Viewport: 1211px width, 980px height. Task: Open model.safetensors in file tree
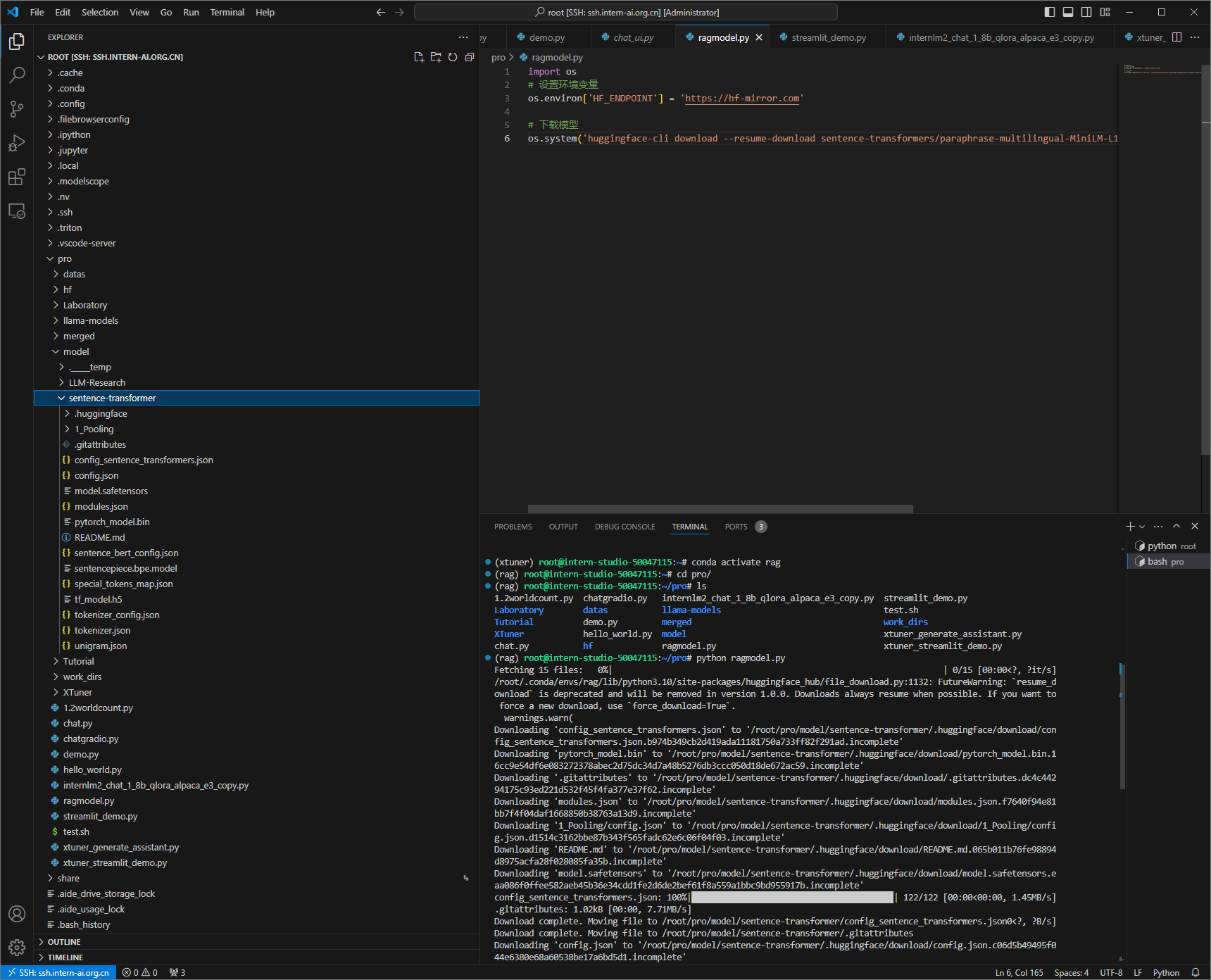(256, 491)
